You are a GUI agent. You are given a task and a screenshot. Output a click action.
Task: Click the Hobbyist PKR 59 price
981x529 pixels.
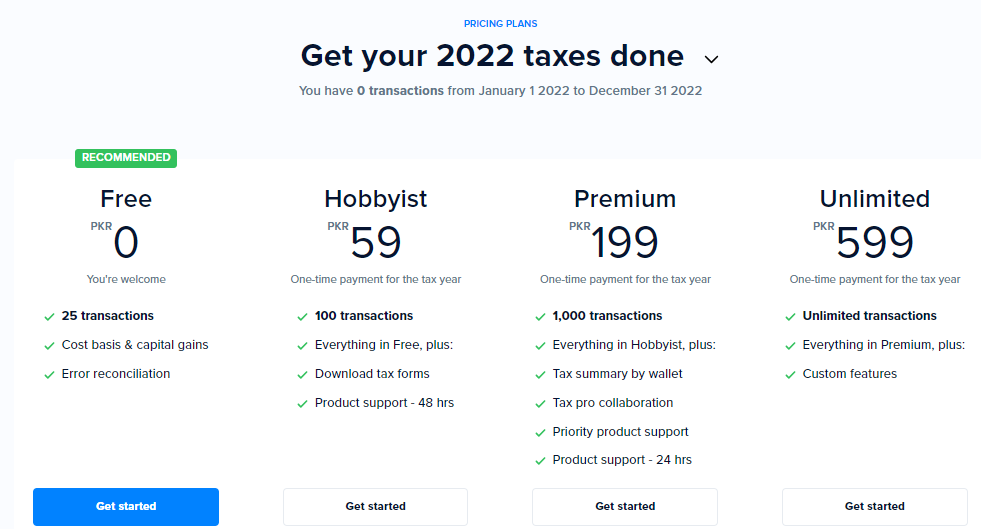tap(365, 240)
